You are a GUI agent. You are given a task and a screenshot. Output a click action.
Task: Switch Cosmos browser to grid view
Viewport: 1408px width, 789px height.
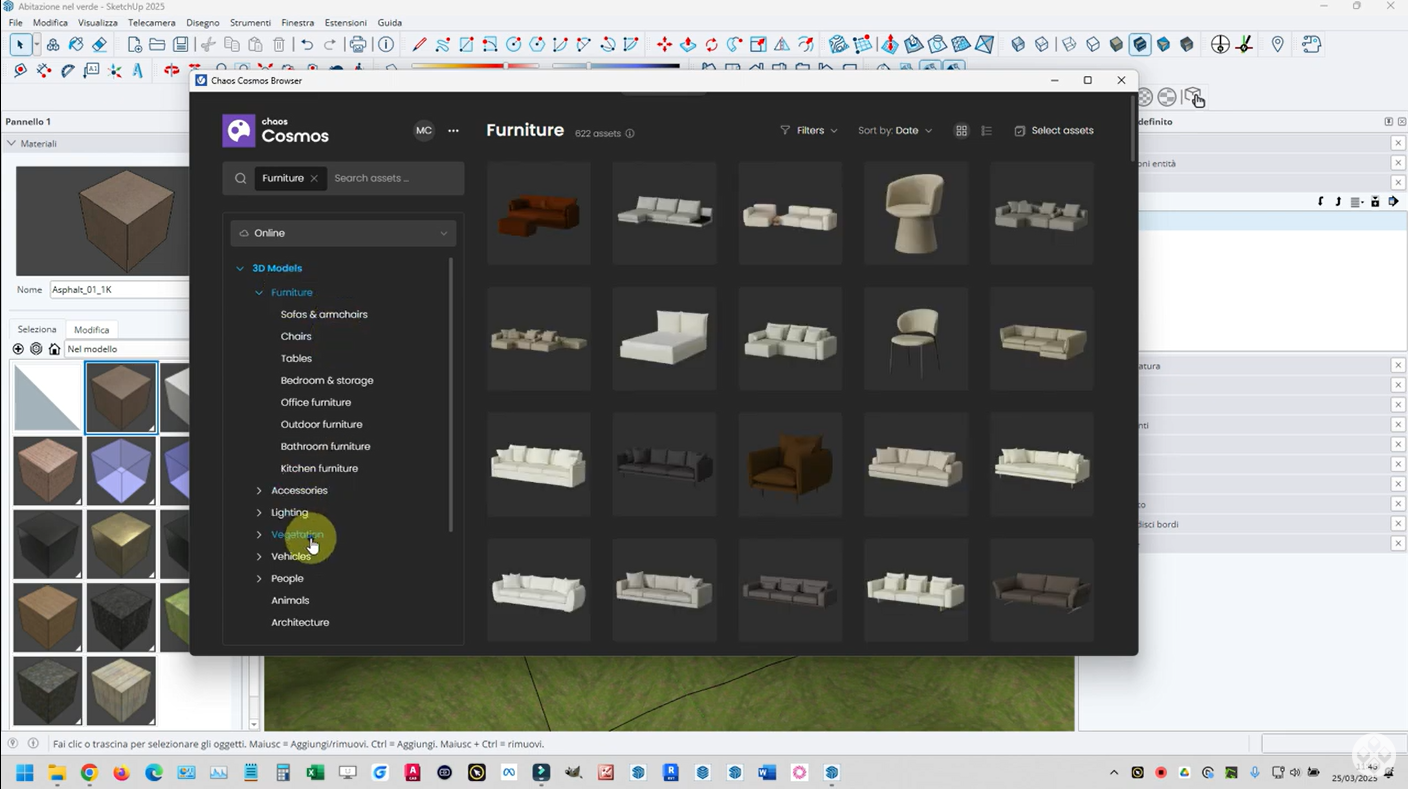961,131
